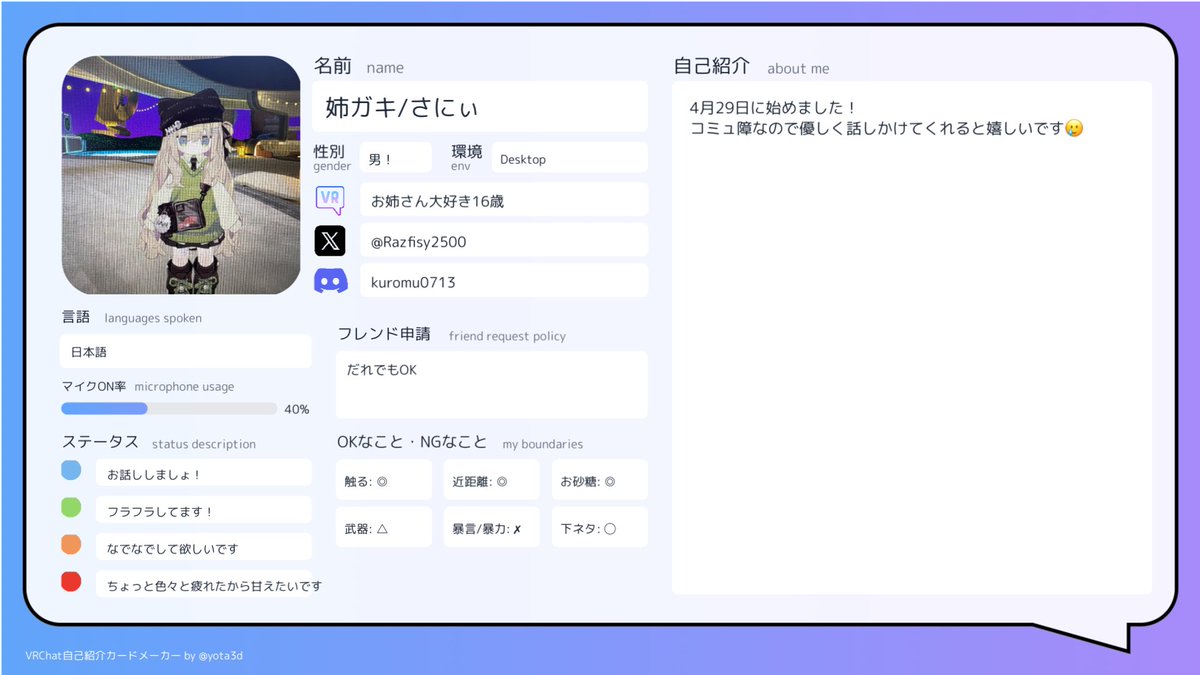Click the gender field showing 男！
This screenshot has width=1200, height=675.
(395, 158)
